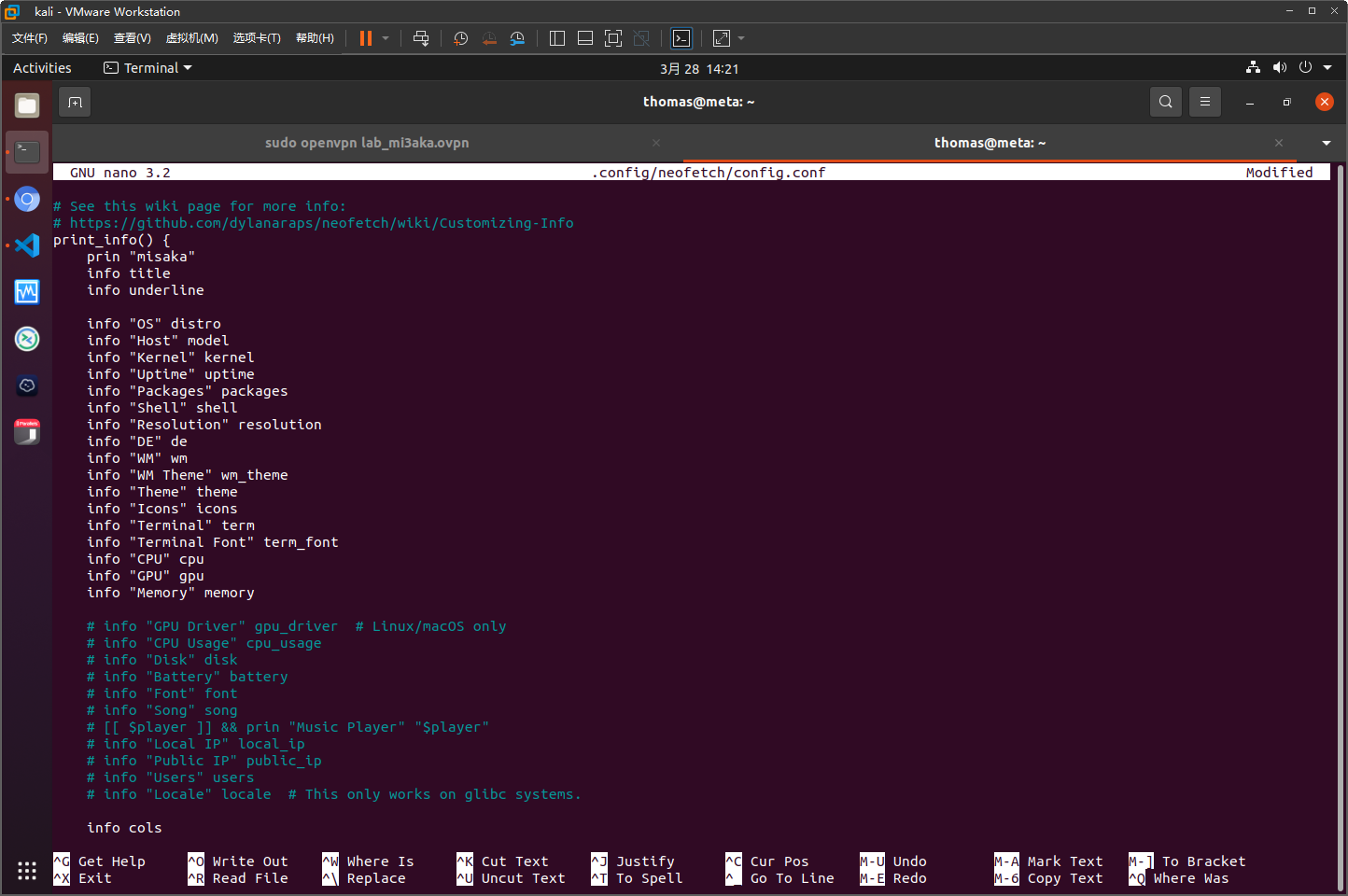The width and height of the screenshot is (1348, 896).
Task: Click the terminal search magnifier icon
Action: pos(1165,102)
